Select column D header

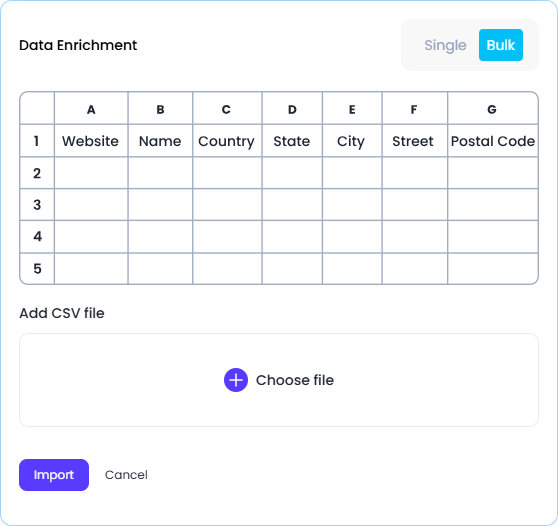tap(292, 109)
